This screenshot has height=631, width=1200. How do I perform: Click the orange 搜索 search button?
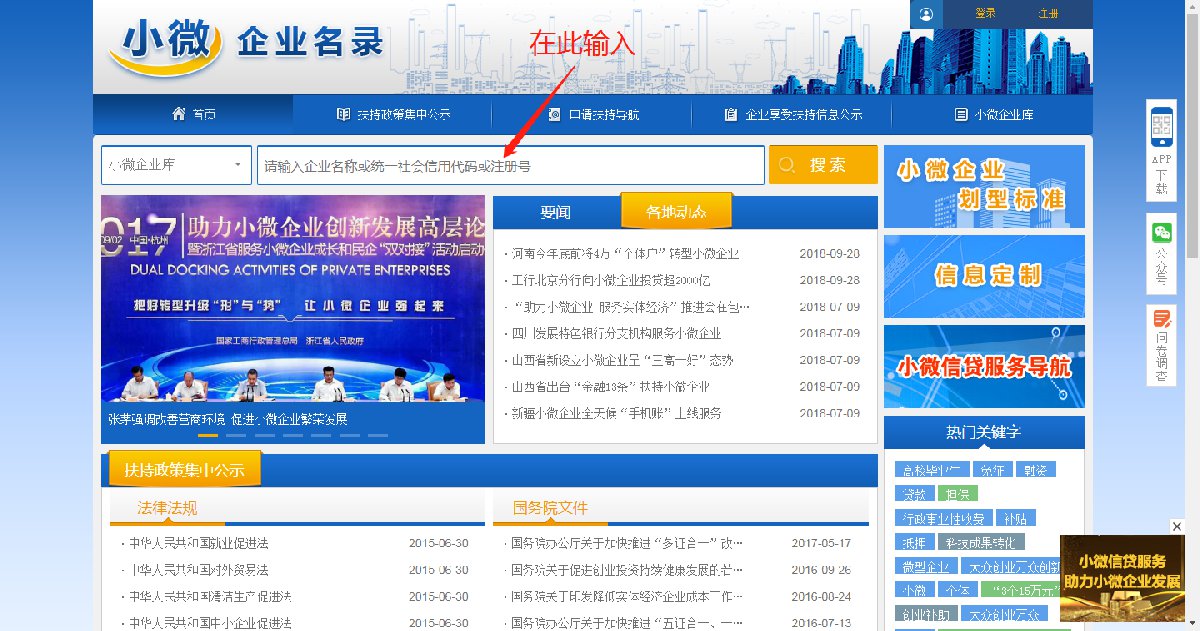pyautogui.click(x=823, y=165)
